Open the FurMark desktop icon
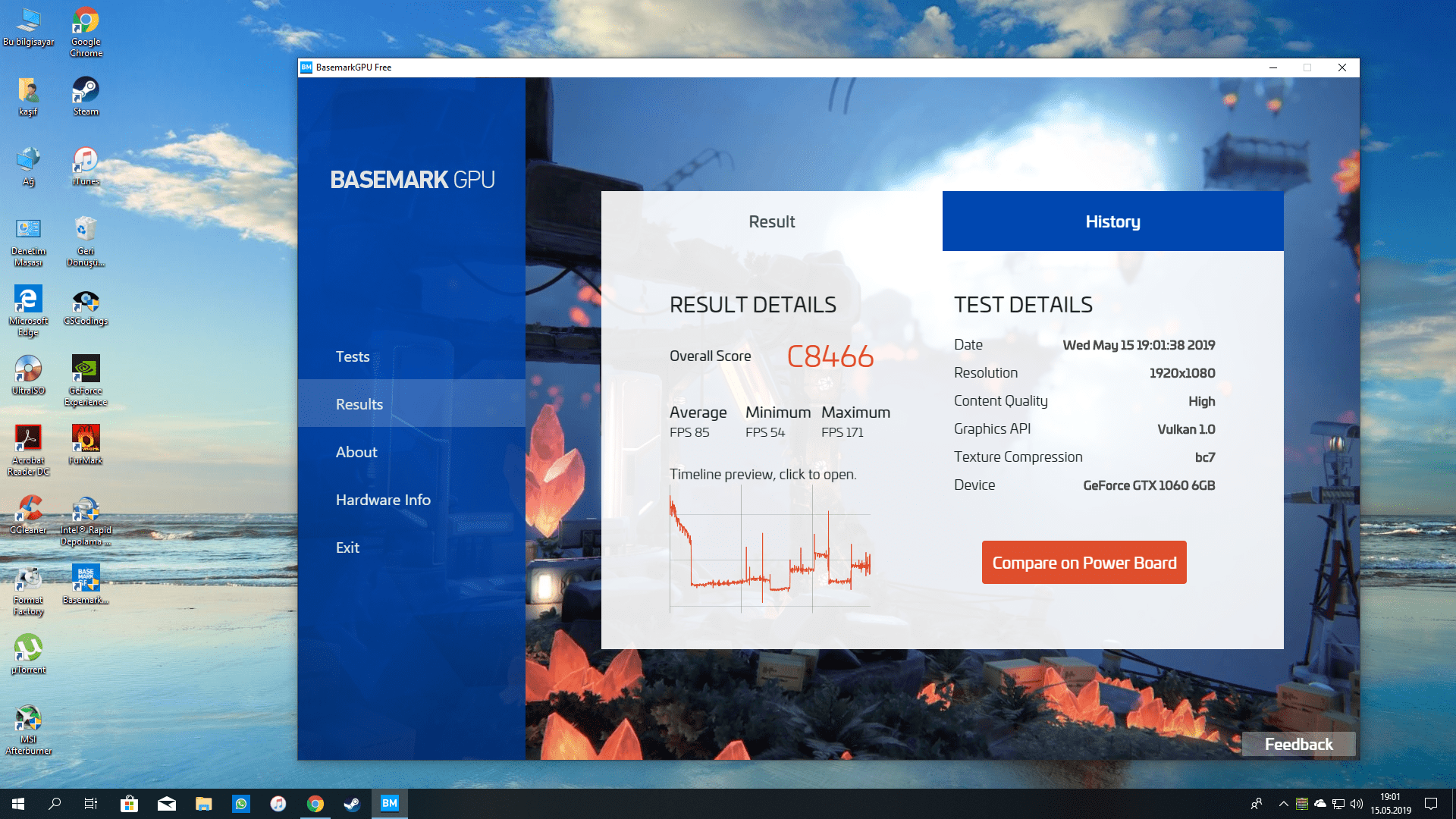This screenshot has width=1456, height=819. (x=86, y=443)
